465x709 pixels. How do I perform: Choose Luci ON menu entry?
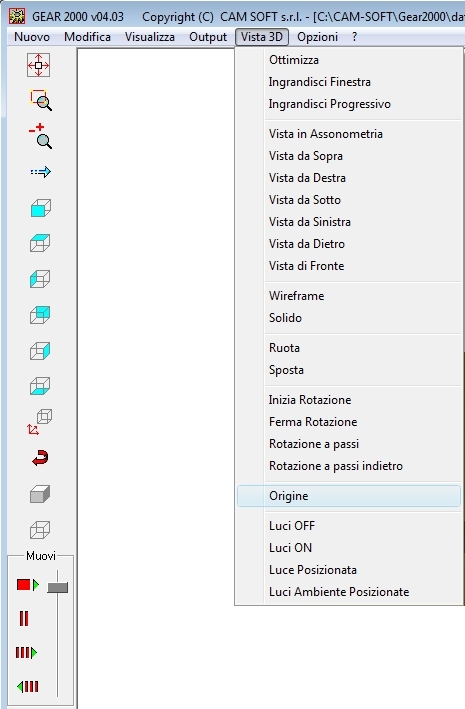[x=290, y=548]
